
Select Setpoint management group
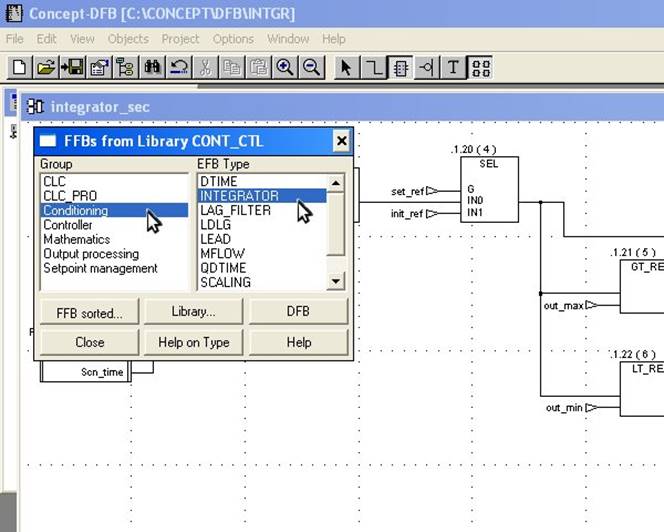(x=114, y=268)
